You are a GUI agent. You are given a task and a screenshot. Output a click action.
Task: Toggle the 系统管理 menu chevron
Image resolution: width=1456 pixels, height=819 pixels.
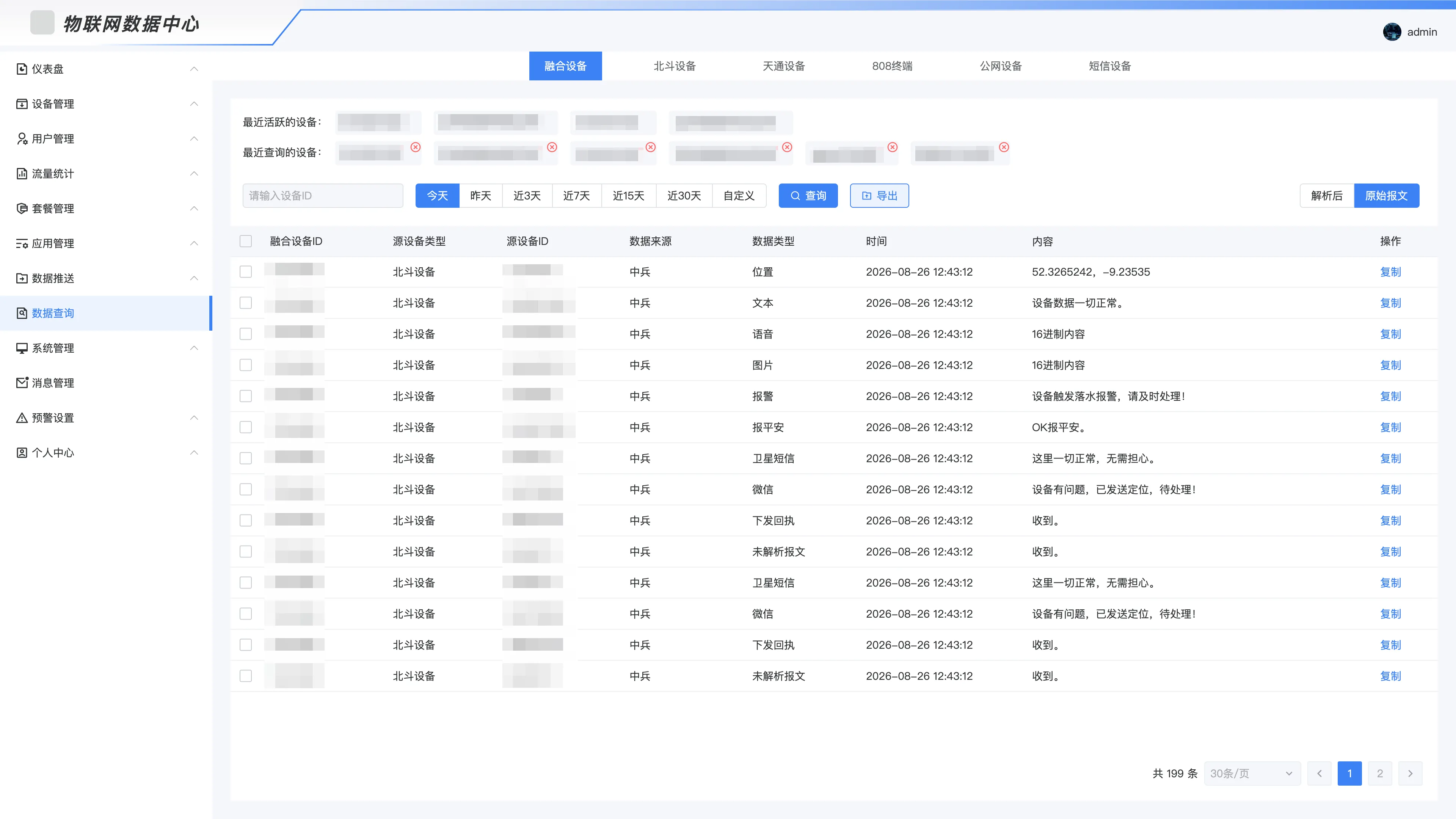click(x=194, y=348)
